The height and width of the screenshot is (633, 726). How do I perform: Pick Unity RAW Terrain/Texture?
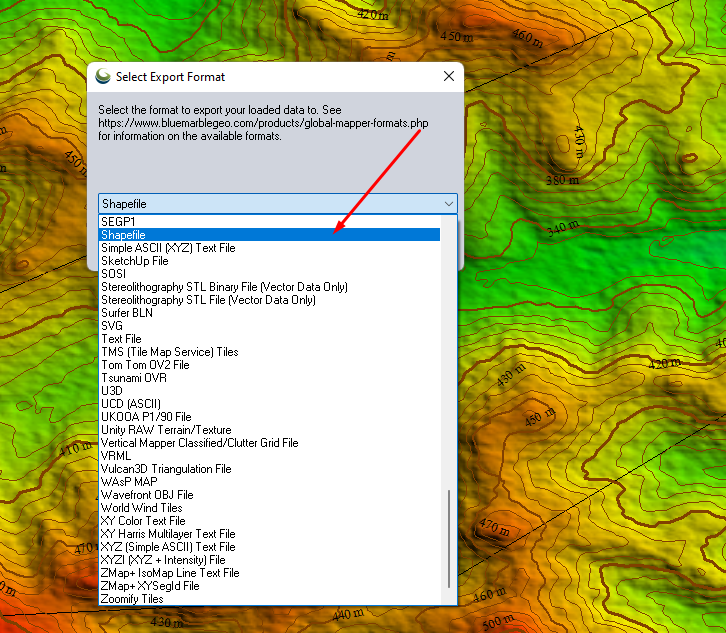coord(270,430)
